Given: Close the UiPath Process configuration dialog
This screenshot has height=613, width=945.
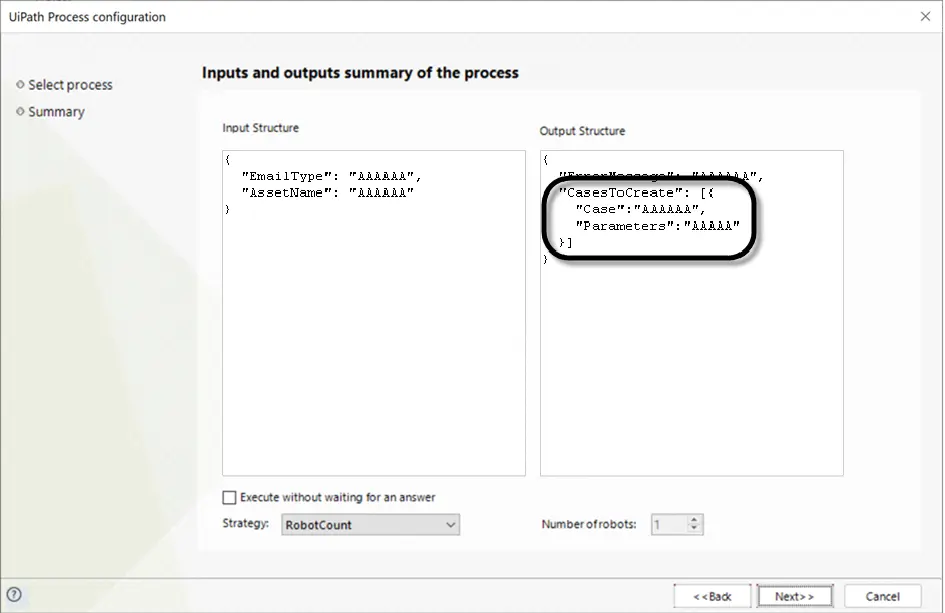Looking at the screenshot, I should coord(925,17).
